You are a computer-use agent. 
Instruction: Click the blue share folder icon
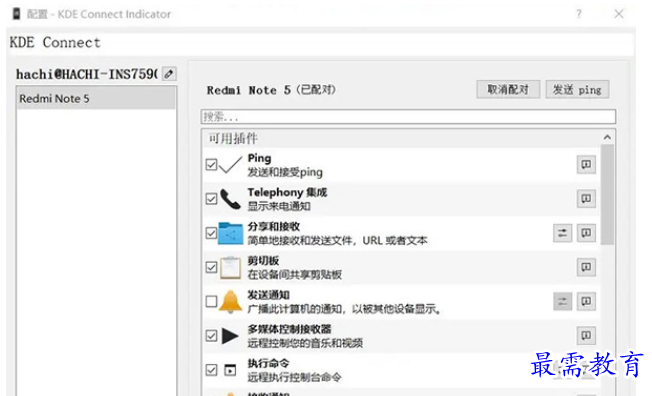[x=230, y=233]
